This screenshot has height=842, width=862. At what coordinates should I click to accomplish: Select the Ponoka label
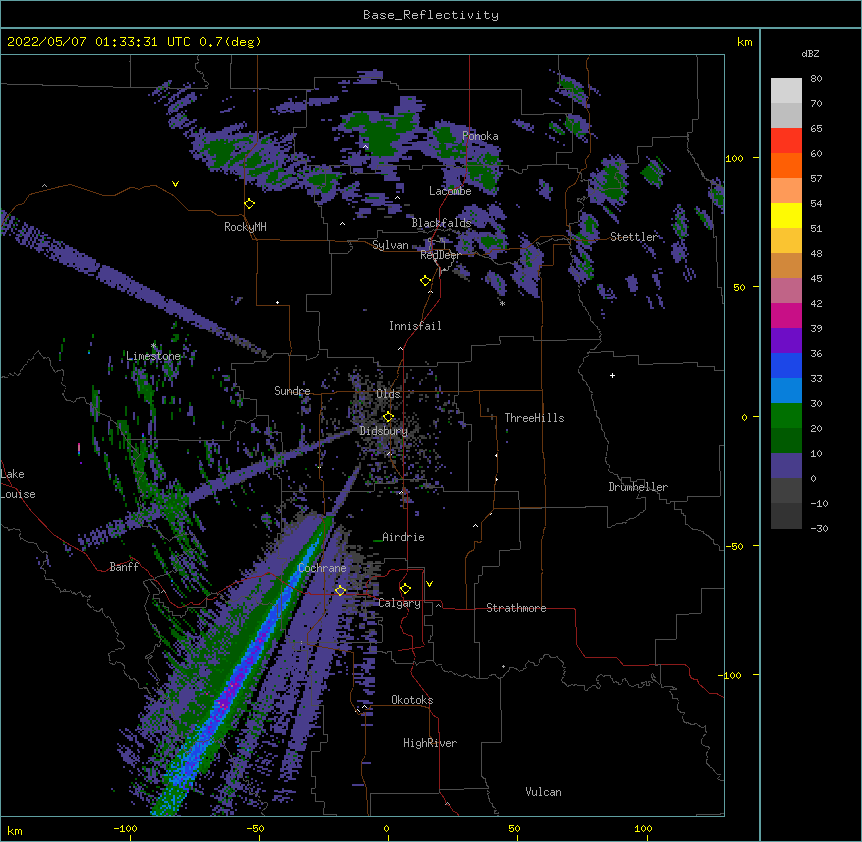(480, 136)
